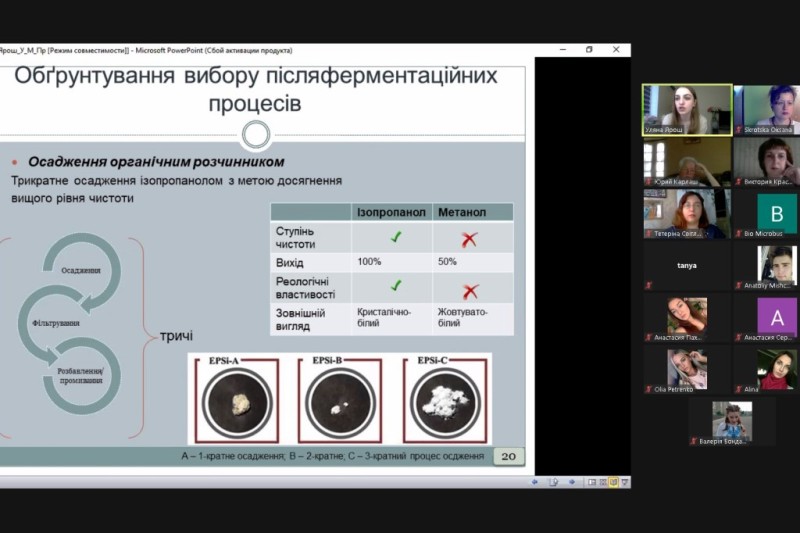The height and width of the screenshot is (533, 800).
Task: Switch to Normal view in status bar
Action: click(x=592, y=482)
